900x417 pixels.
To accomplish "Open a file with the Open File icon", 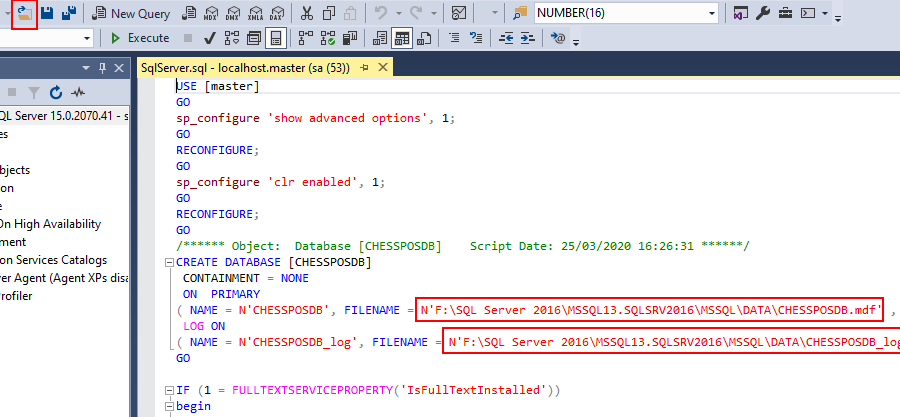I will coord(24,13).
